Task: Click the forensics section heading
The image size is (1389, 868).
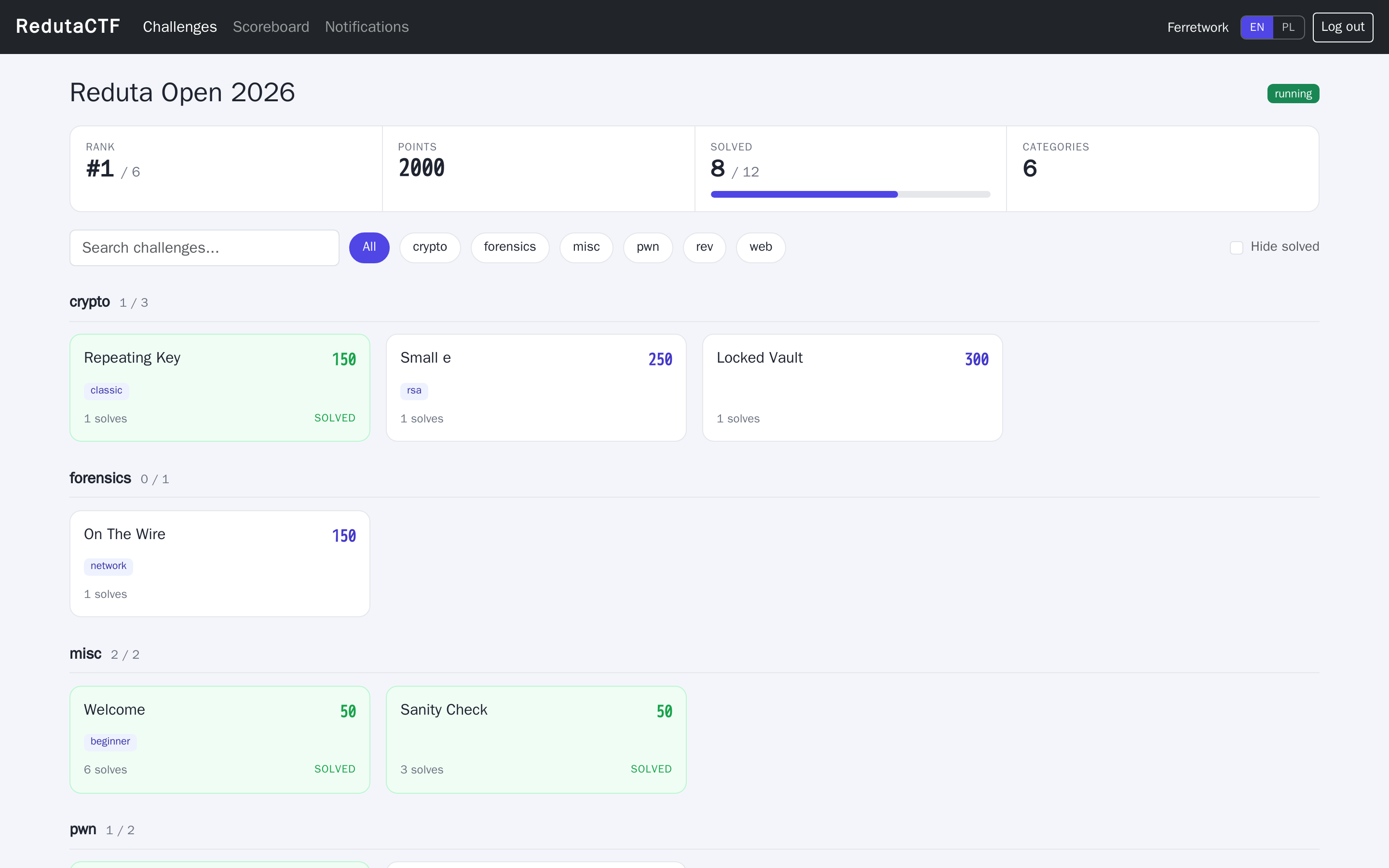Action: pyautogui.click(x=100, y=478)
